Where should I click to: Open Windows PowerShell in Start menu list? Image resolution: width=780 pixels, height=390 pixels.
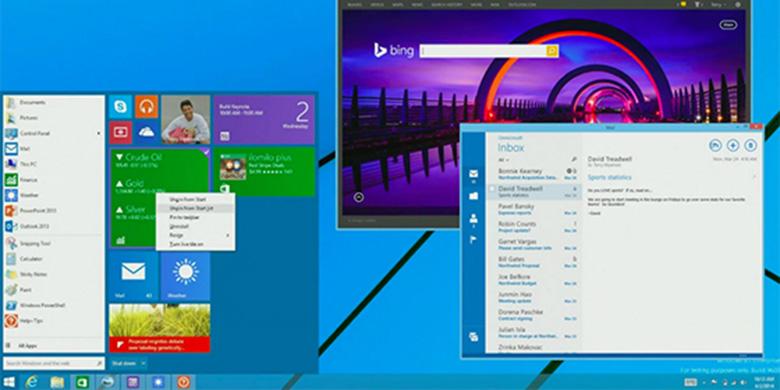[54, 305]
